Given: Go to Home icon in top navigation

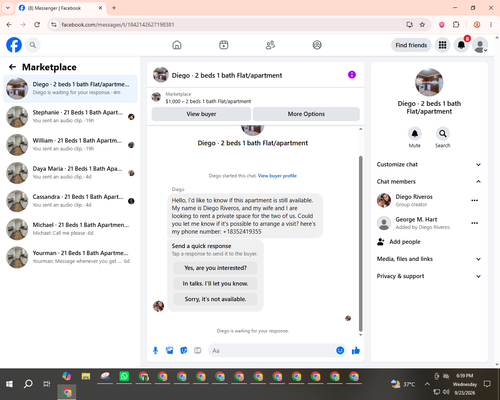Looking at the screenshot, I should pos(177,45).
